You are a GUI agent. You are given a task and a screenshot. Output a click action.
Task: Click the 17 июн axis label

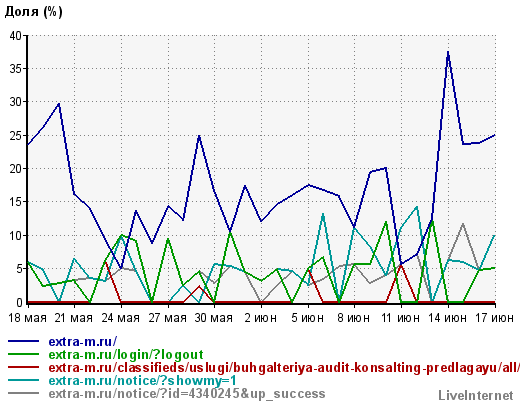[494, 318]
